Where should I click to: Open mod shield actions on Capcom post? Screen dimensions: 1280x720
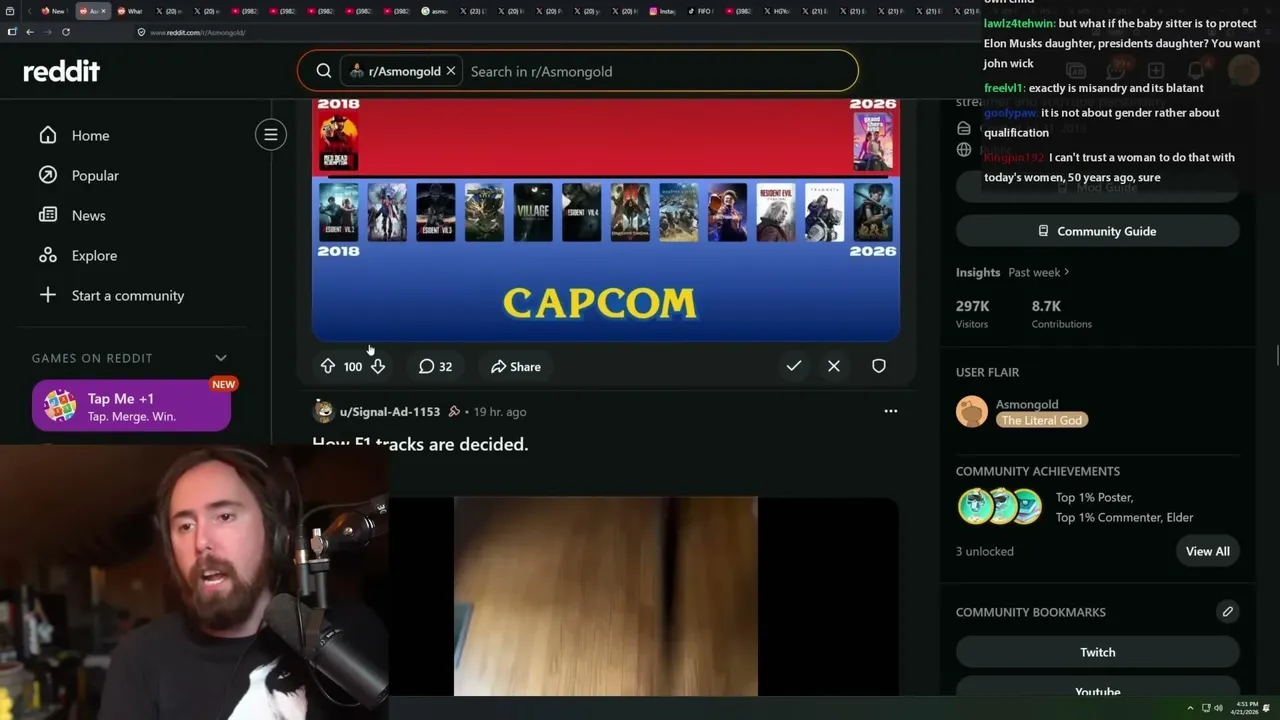tap(879, 366)
